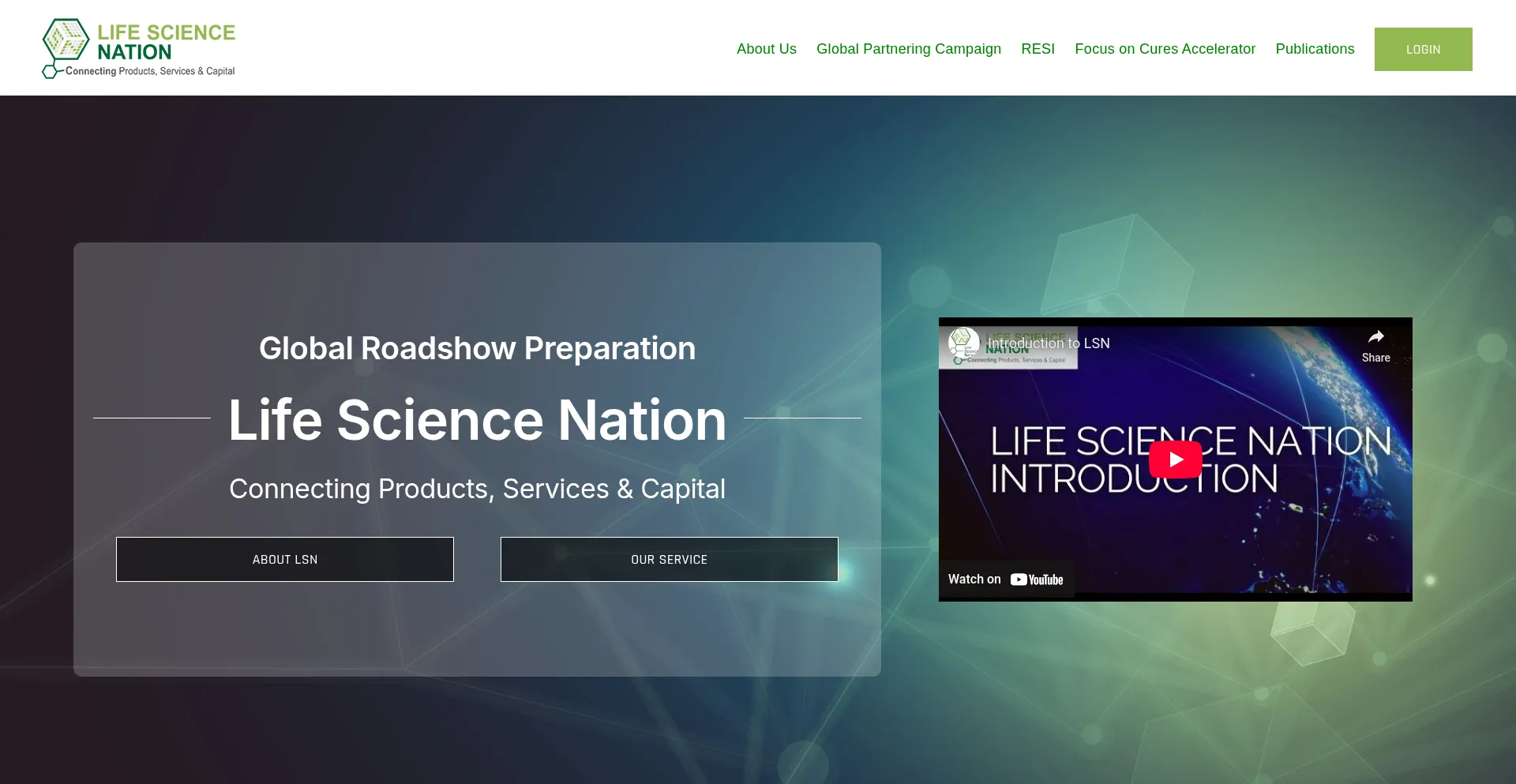Screen dimensions: 1516x784
Task: Click the red YouTube play button overlay
Action: point(1174,459)
